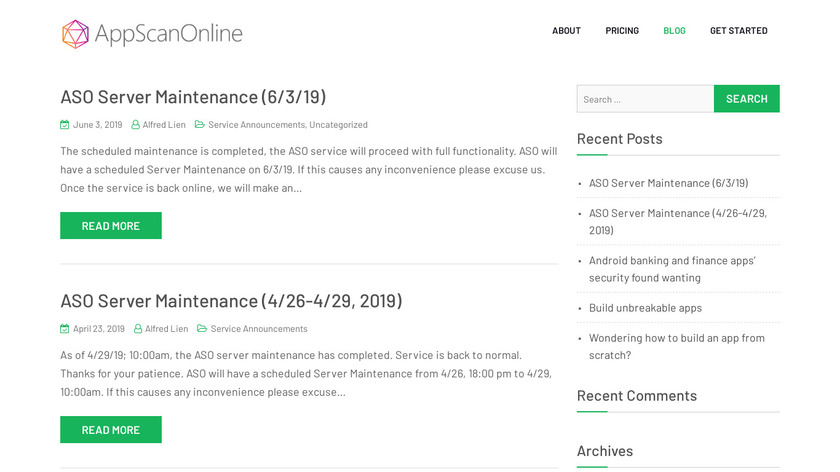Viewport: 840px width, 472px height.
Task: Click folder icon before Service Announcements, Uncategorized
Action: point(200,125)
